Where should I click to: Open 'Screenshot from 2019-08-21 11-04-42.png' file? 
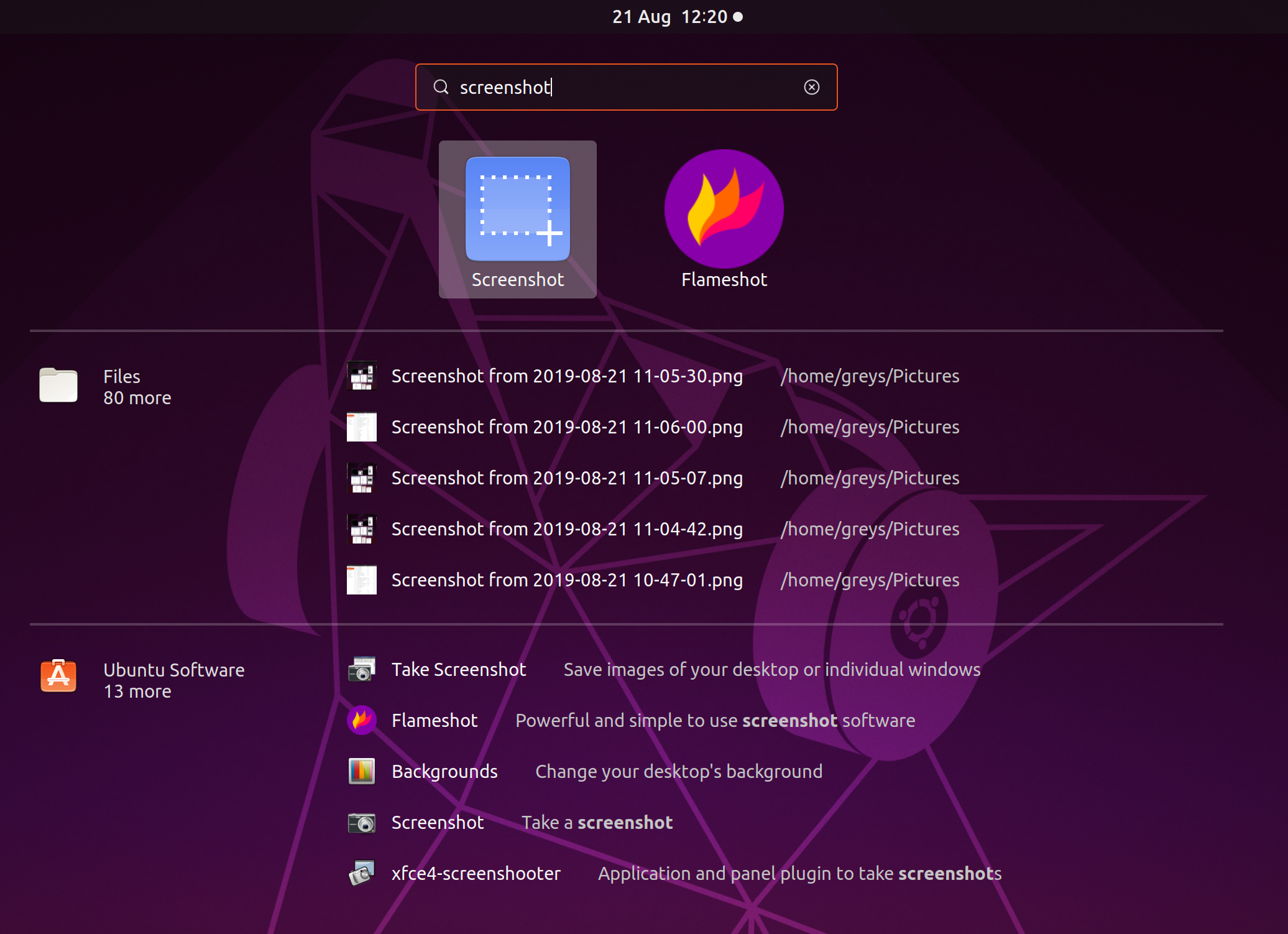click(x=567, y=529)
